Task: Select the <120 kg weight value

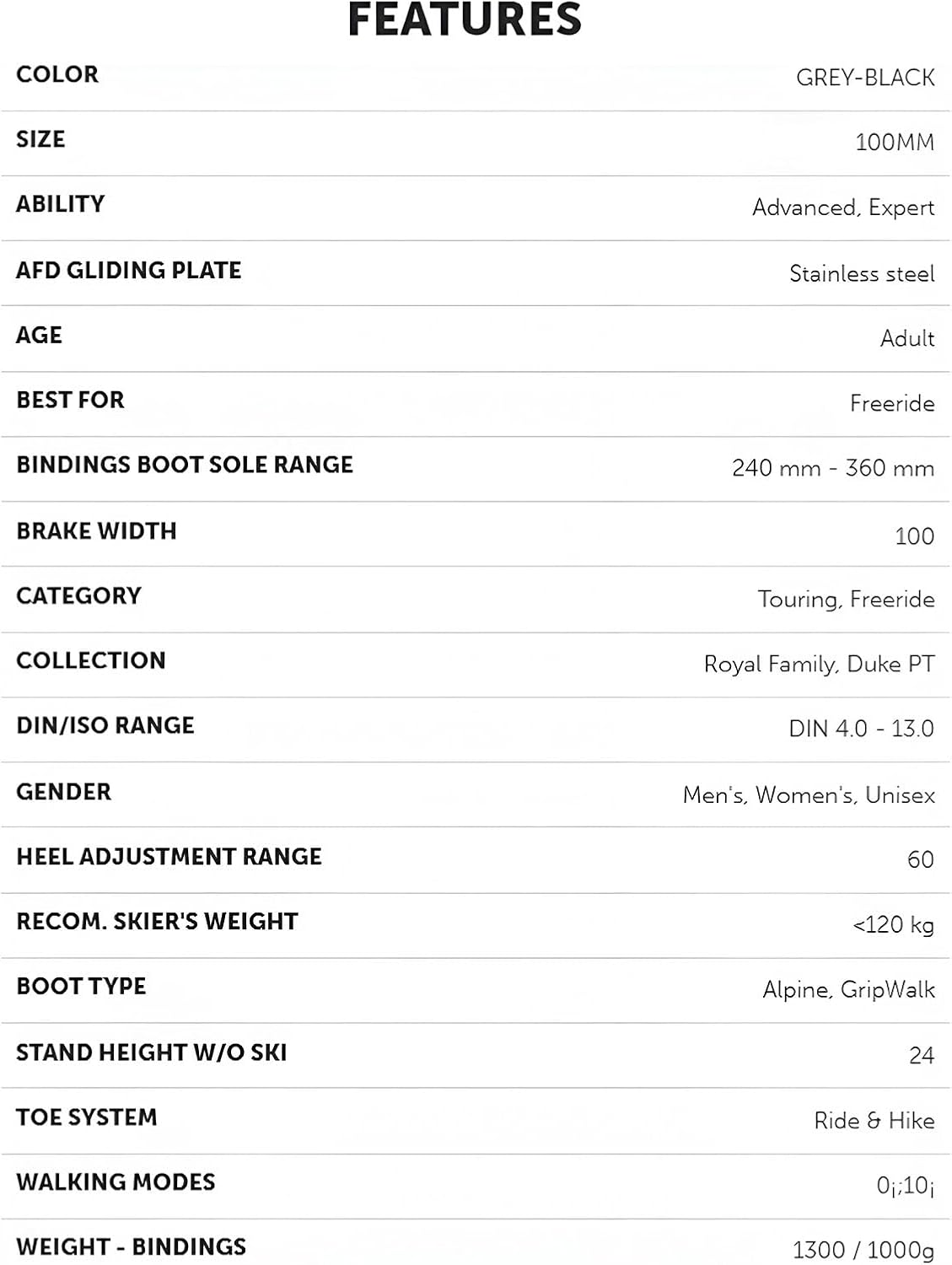Action: pyautogui.click(x=893, y=925)
